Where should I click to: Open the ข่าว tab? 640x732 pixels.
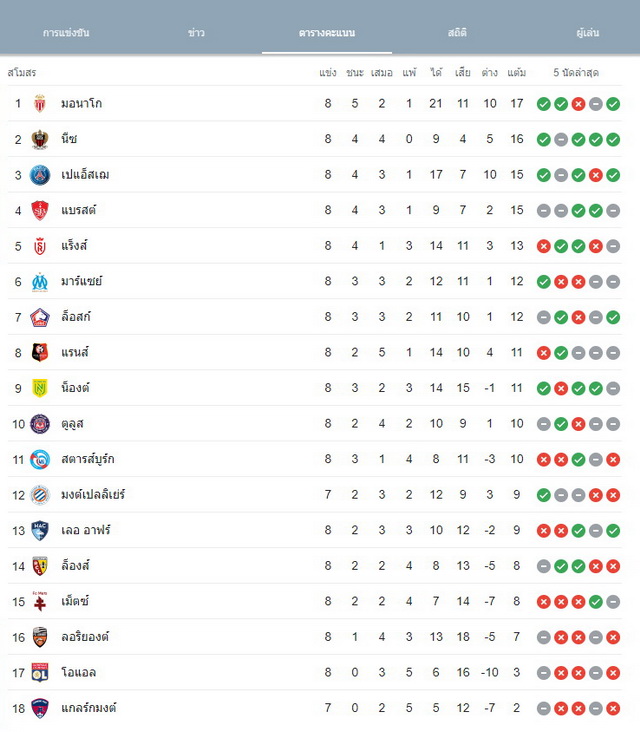coord(196,33)
